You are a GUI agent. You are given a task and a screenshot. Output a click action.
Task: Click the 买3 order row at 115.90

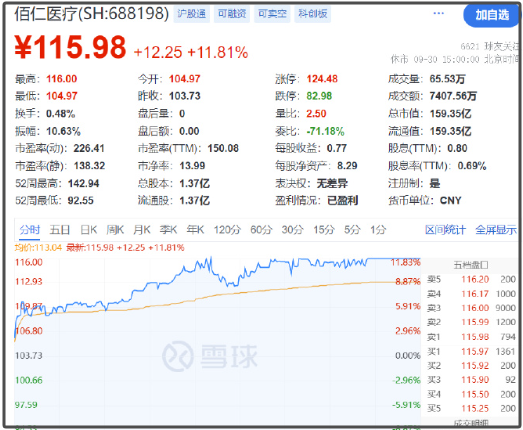click(x=471, y=380)
